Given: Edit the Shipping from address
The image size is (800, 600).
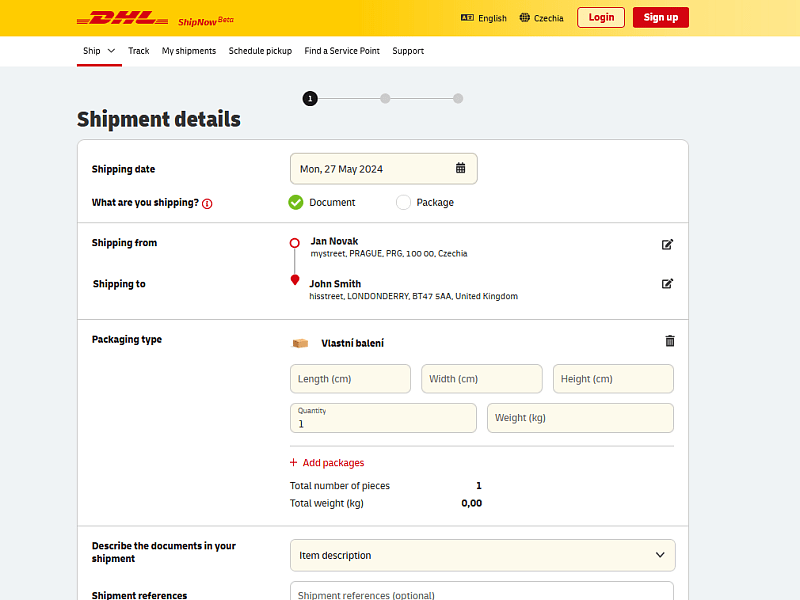Looking at the screenshot, I should (x=667, y=244).
